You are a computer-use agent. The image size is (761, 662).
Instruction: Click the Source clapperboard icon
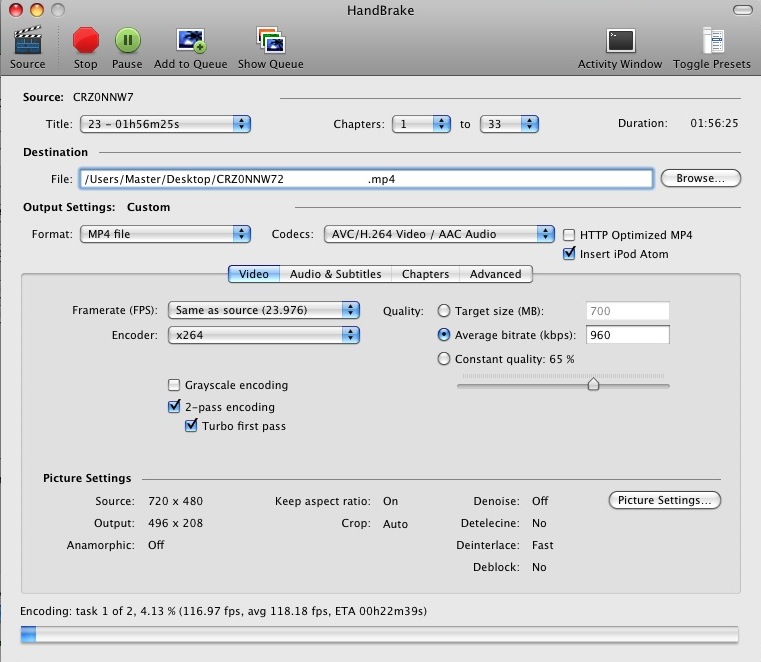(x=27, y=41)
